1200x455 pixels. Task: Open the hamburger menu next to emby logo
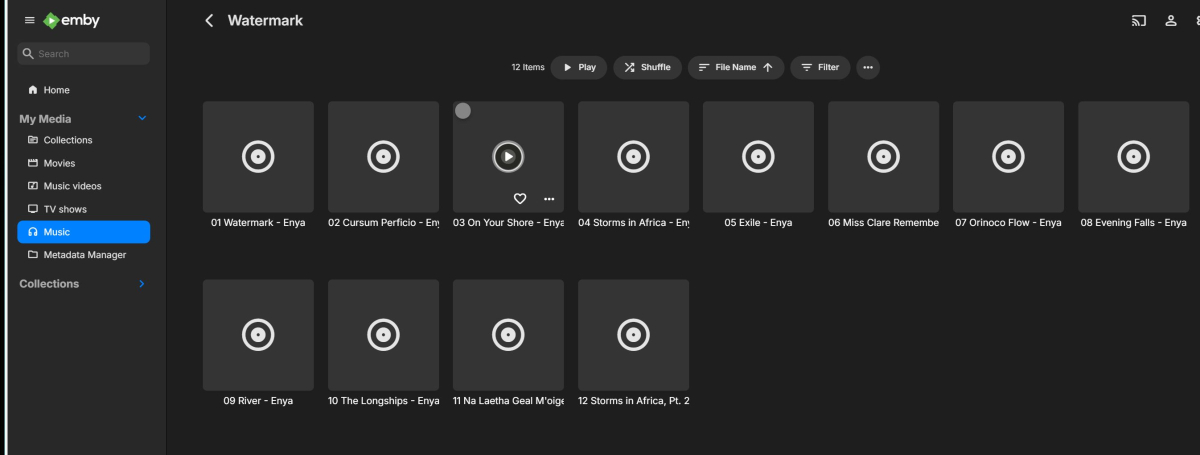29,20
